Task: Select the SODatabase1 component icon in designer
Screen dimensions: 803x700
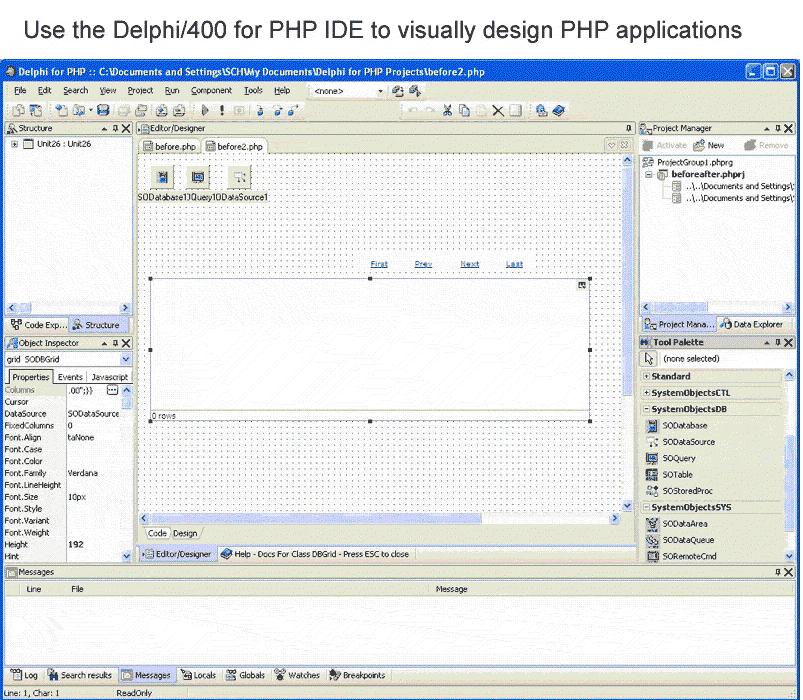Action: click(163, 177)
